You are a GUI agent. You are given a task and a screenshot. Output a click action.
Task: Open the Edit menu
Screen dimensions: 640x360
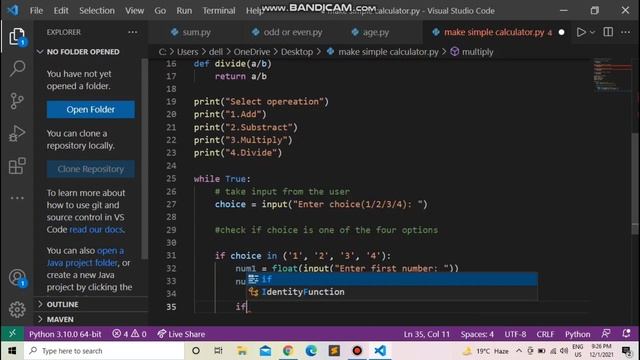(61, 11)
